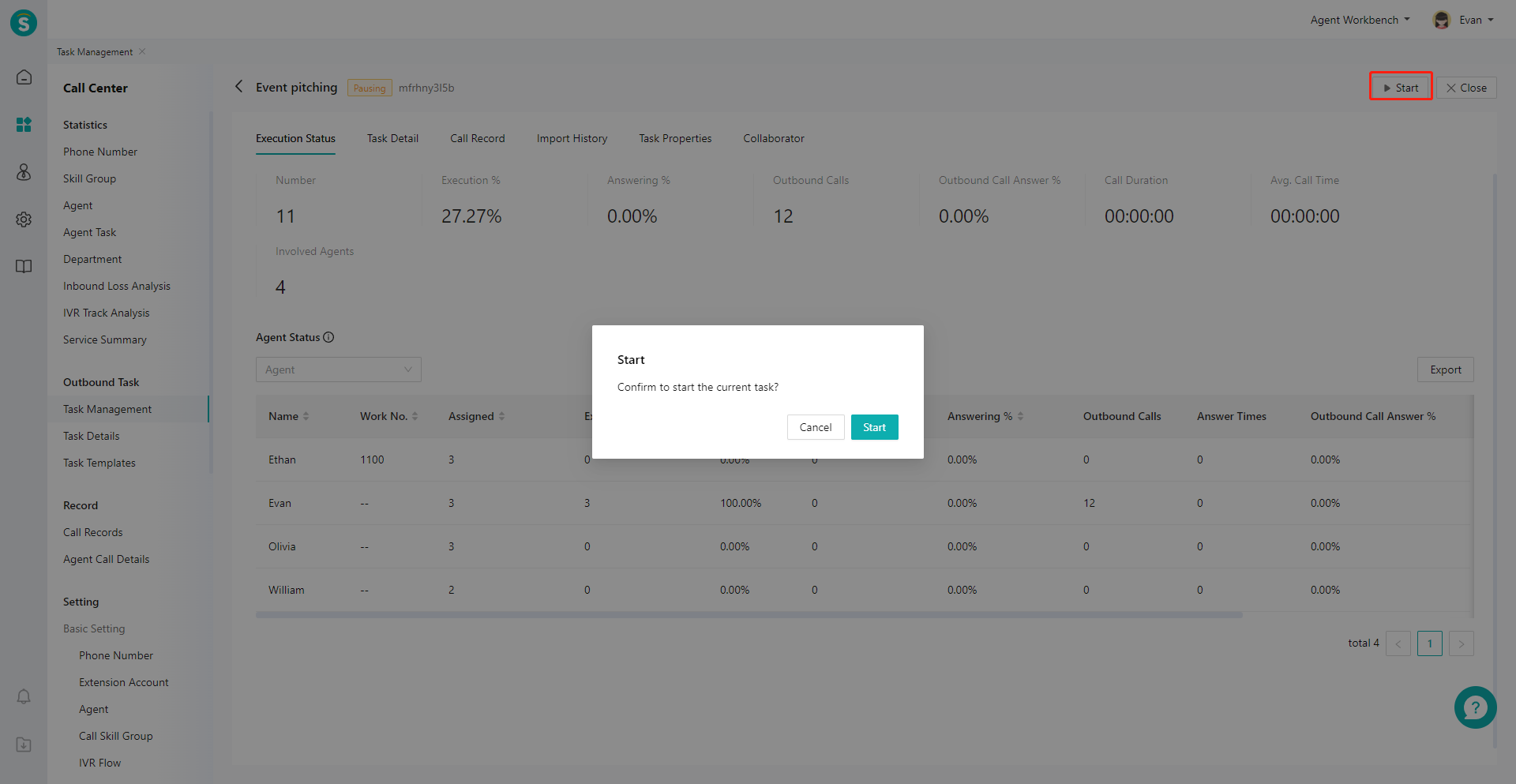Open Agent Call Details in the sidebar
Viewport: 1516px width, 784px height.
click(106, 559)
